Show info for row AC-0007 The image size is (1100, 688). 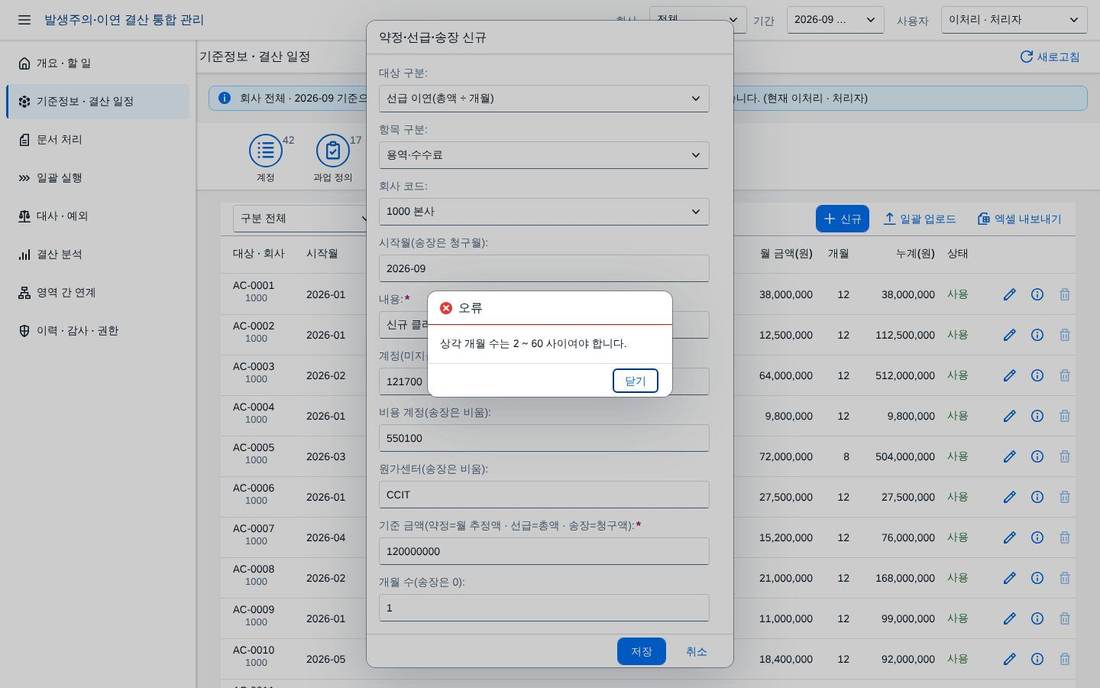(1037, 538)
